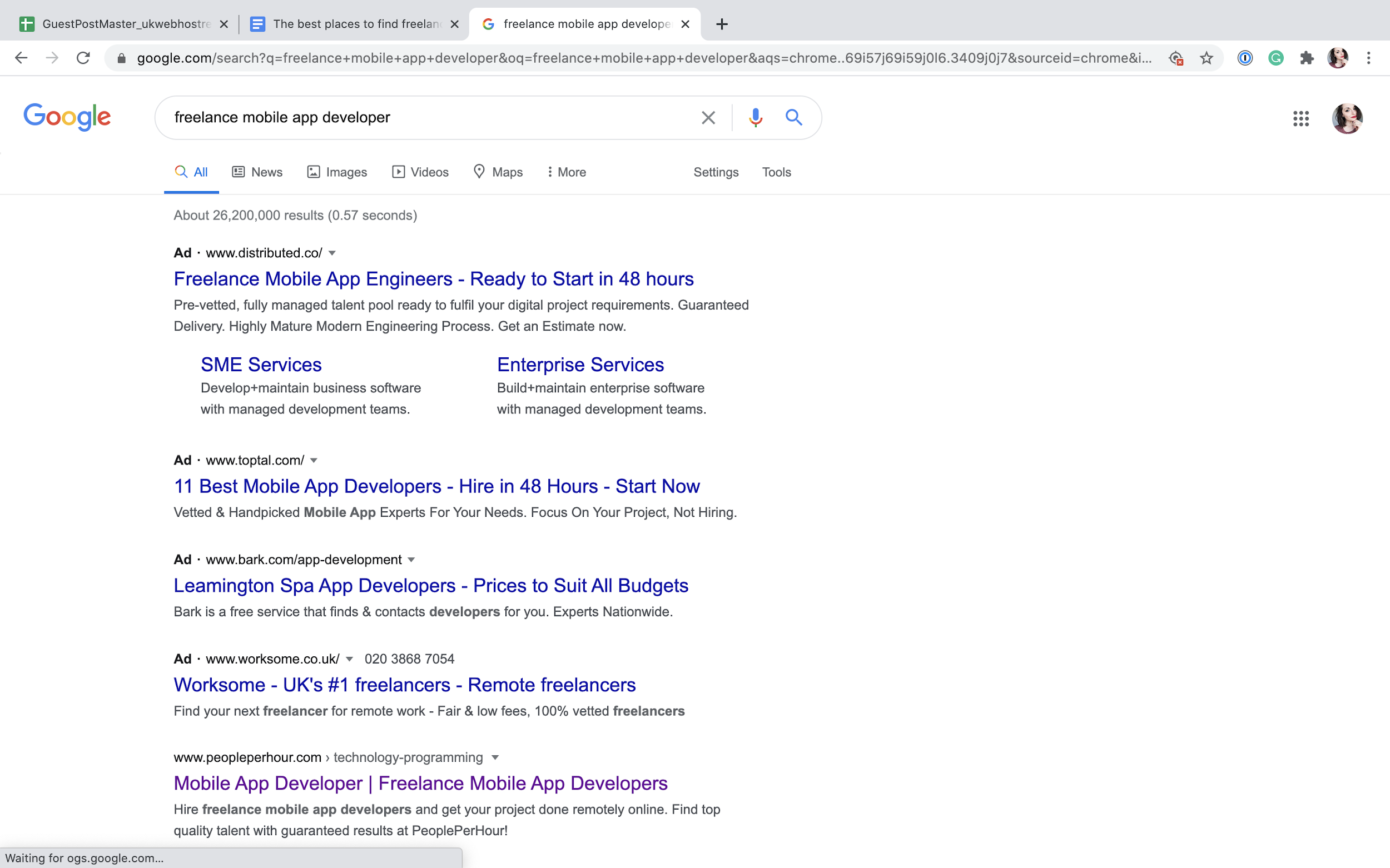Image resolution: width=1390 pixels, height=868 pixels.
Task: Open a new browser tab
Action: [722, 24]
